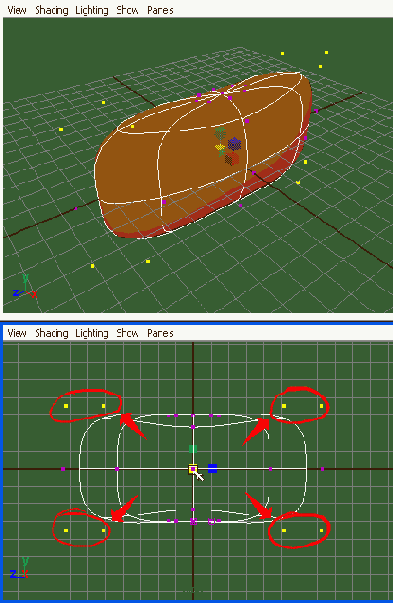Open the Shading menu in the perspective viewport

(52, 10)
